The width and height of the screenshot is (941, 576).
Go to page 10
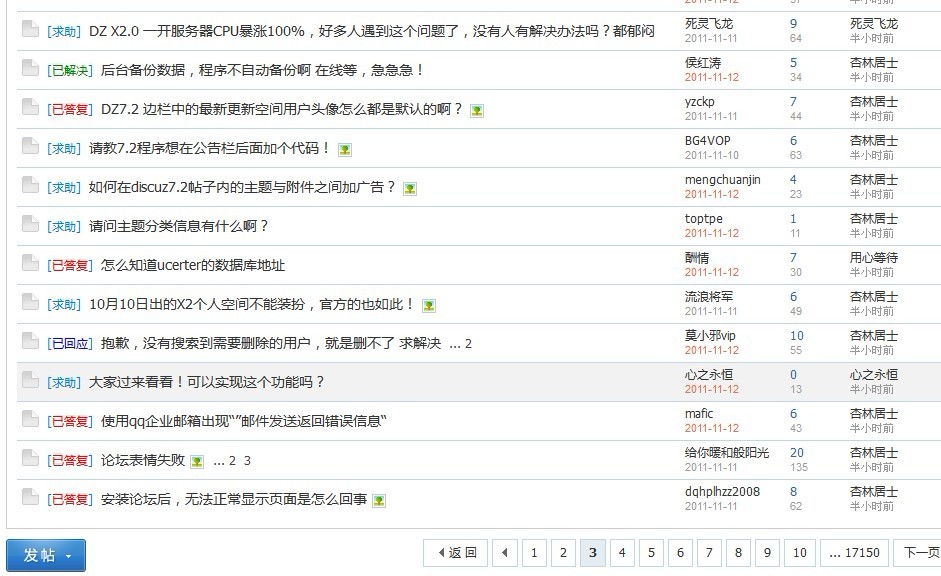point(800,553)
